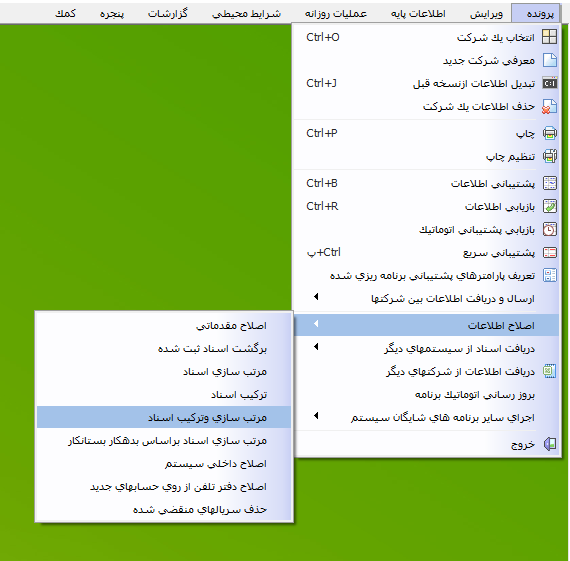
Task: Click highlighted مرتب سازي وتركيب اسناد
Action: 164,417
